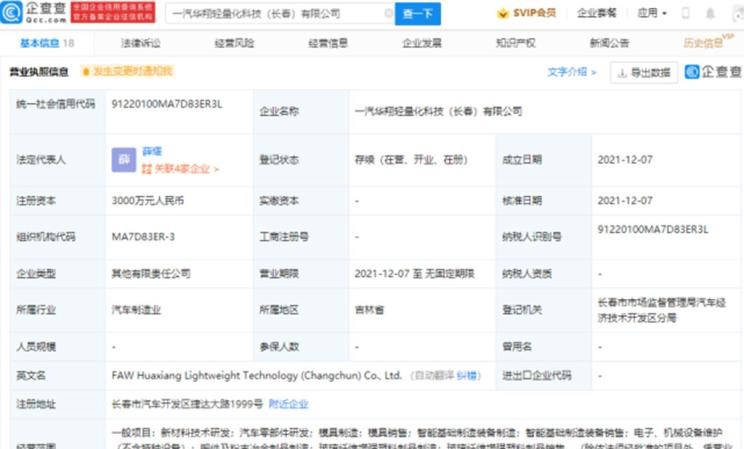
Task: Click the 企业类型 field label
Action: pos(36,274)
